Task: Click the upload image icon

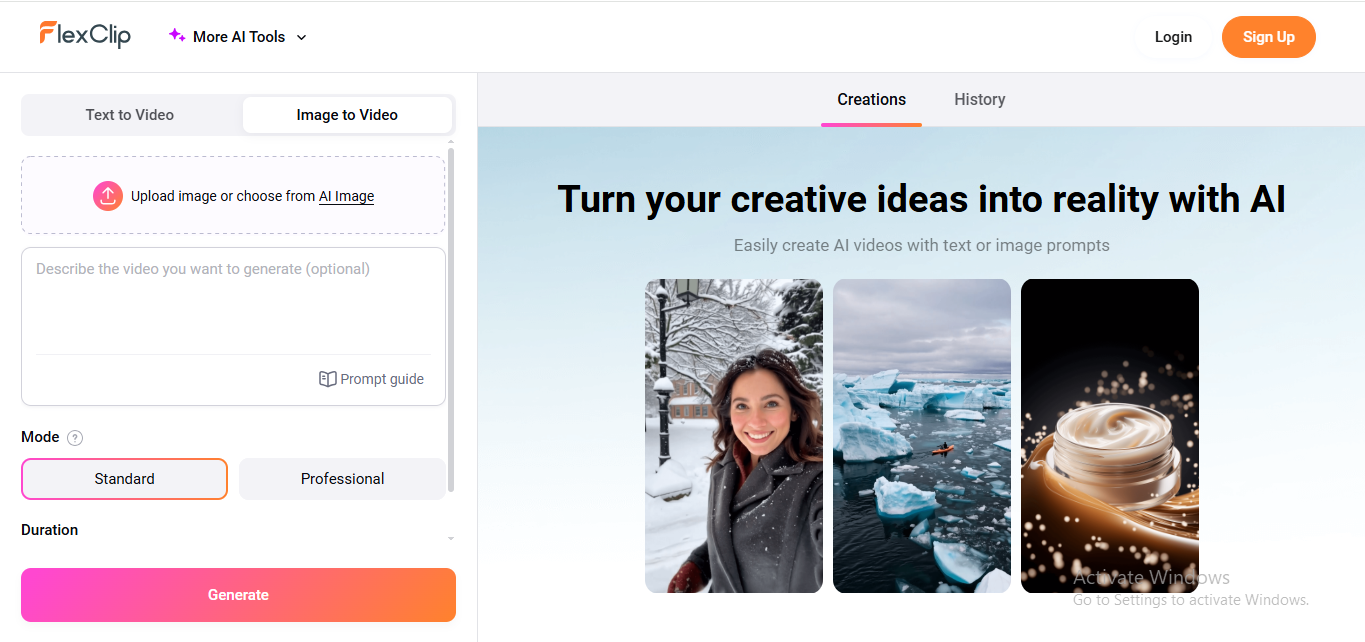Action: point(107,196)
